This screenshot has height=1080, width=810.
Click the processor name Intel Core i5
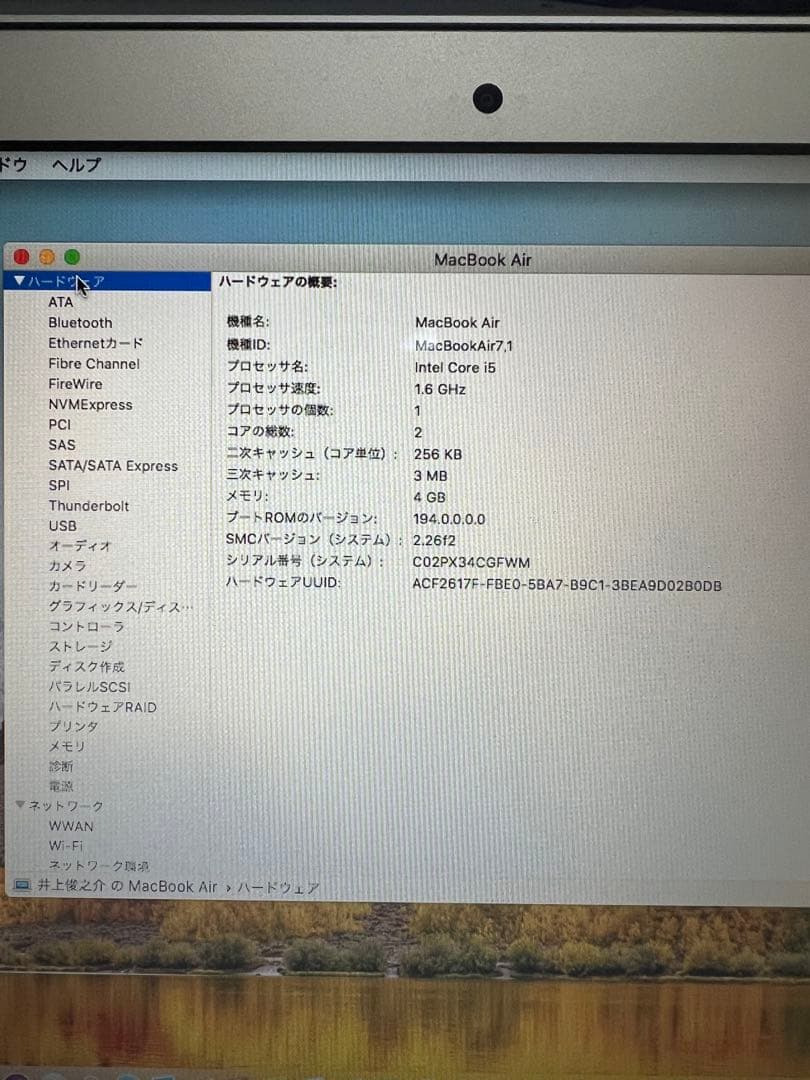point(455,367)
